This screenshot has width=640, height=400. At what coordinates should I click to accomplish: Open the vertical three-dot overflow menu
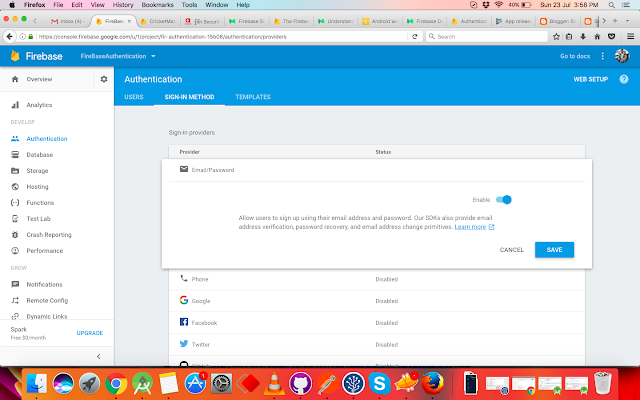point(602,56)
